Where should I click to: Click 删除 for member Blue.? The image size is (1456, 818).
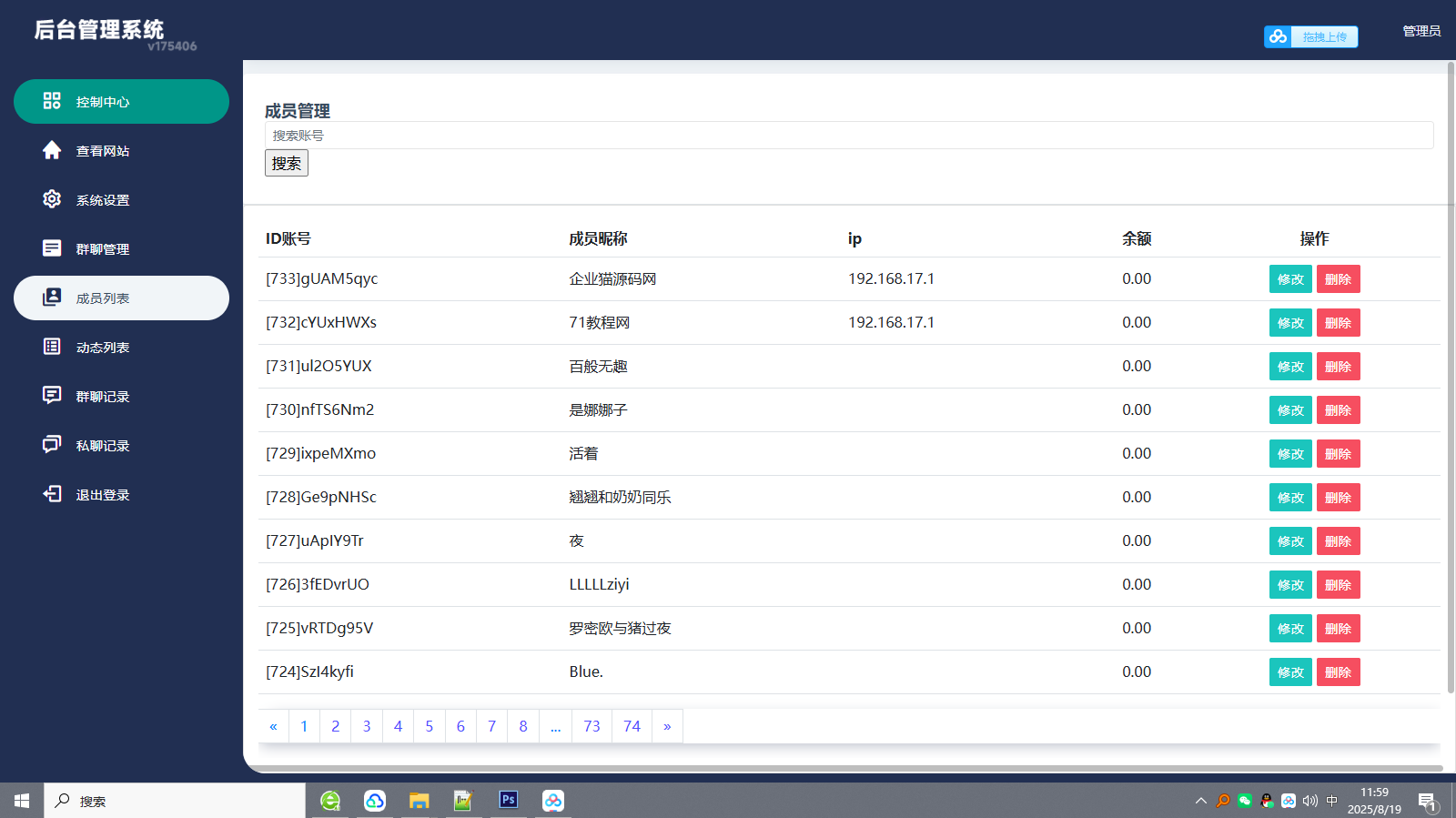pos(1338,672)
